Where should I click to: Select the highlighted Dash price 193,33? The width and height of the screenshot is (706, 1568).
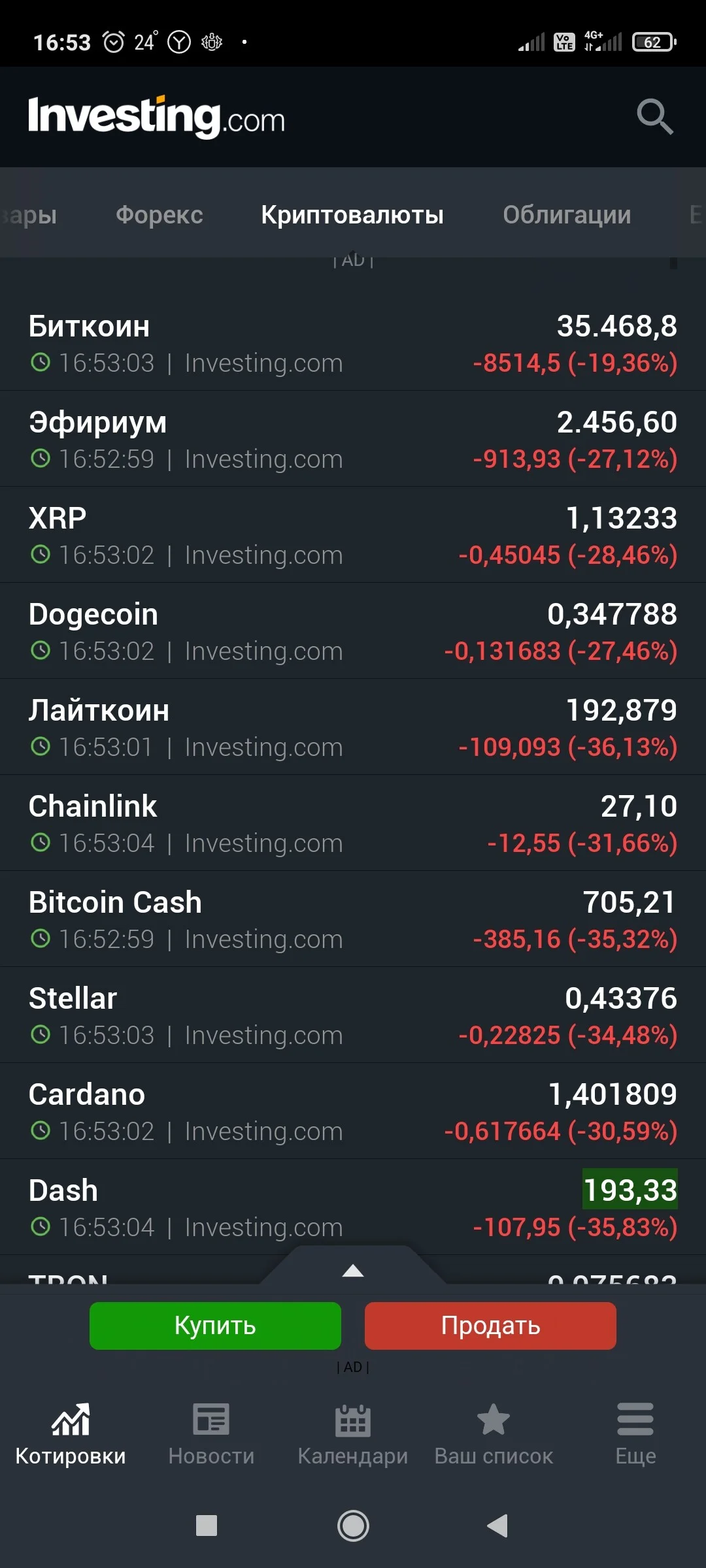pos(630,1189)
